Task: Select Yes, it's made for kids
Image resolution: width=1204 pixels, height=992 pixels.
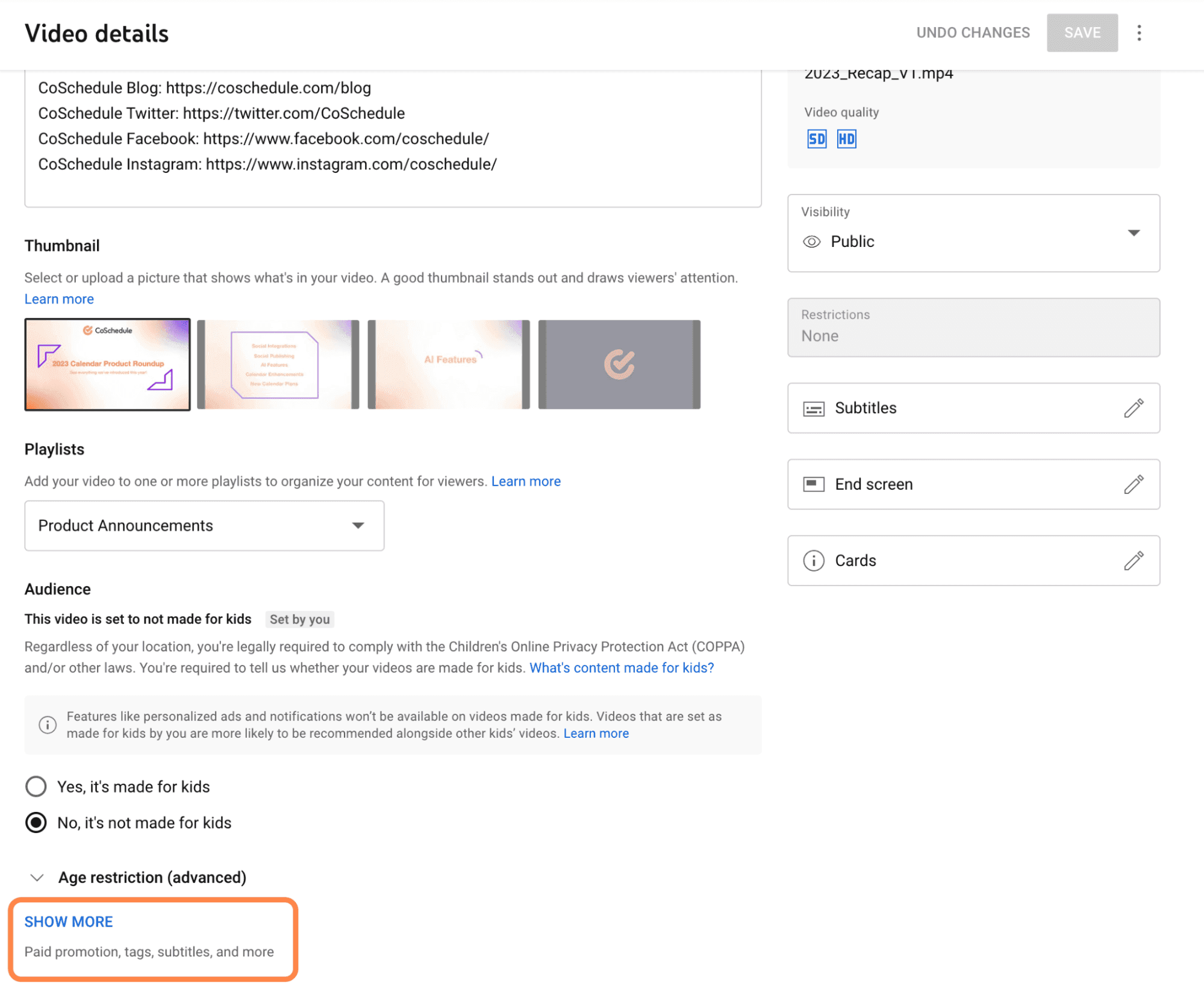Action: 36,787
